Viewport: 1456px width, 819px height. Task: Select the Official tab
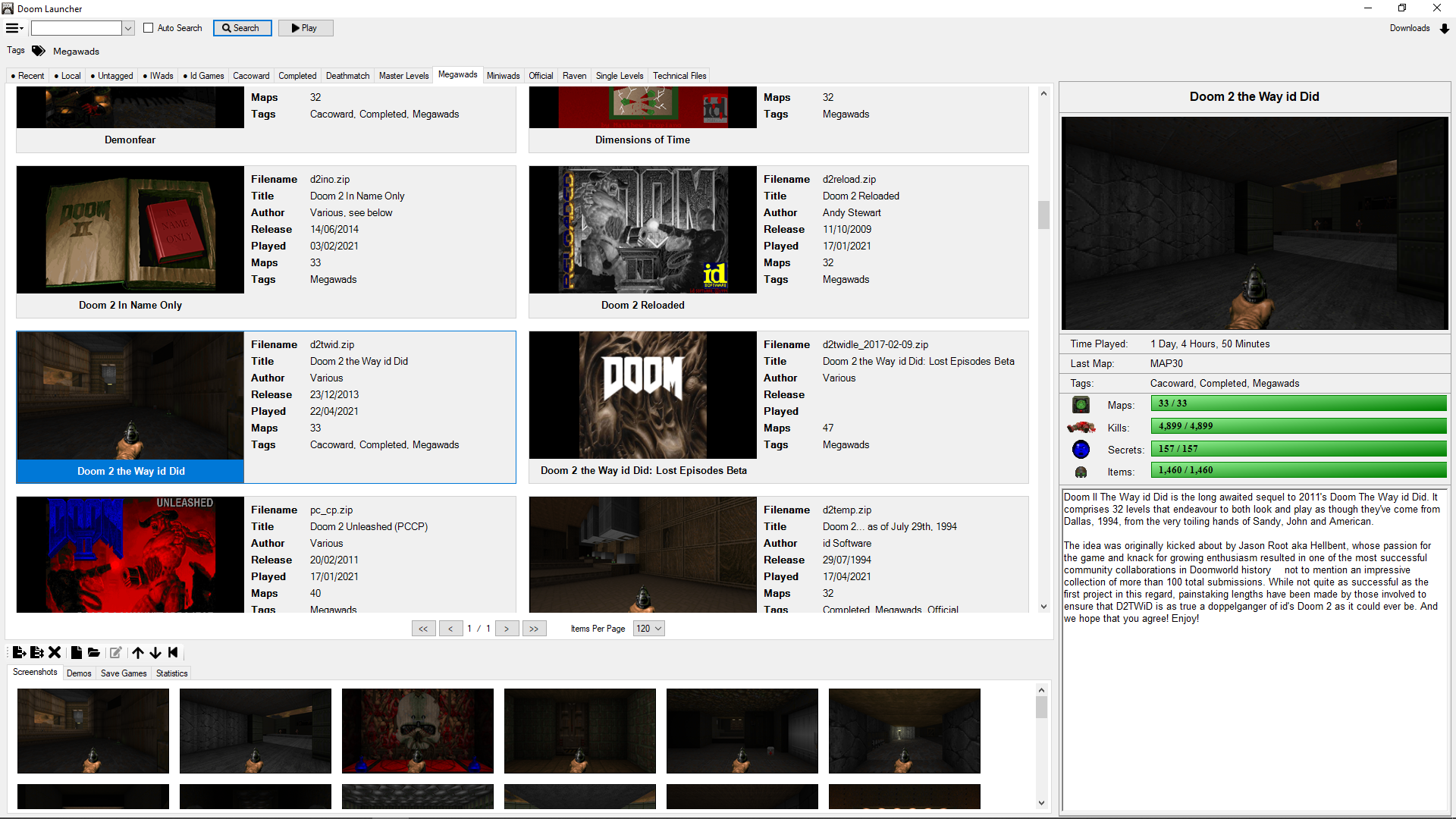pos(541,76)
